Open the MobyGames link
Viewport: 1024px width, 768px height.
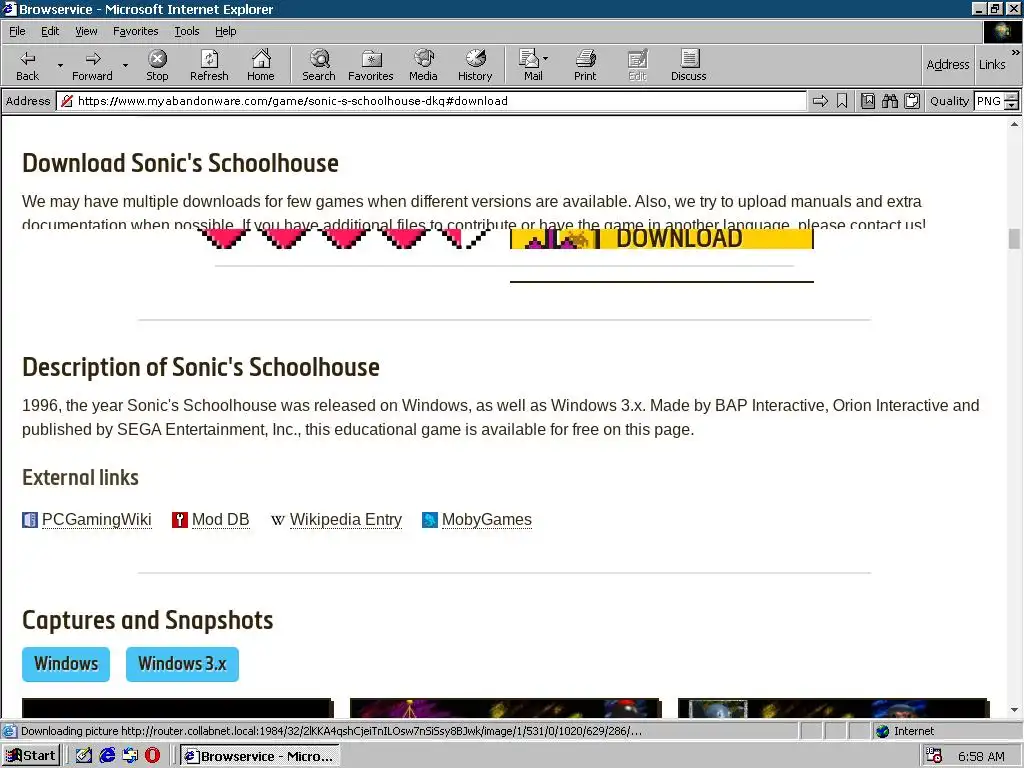click(x=487, y=519)
